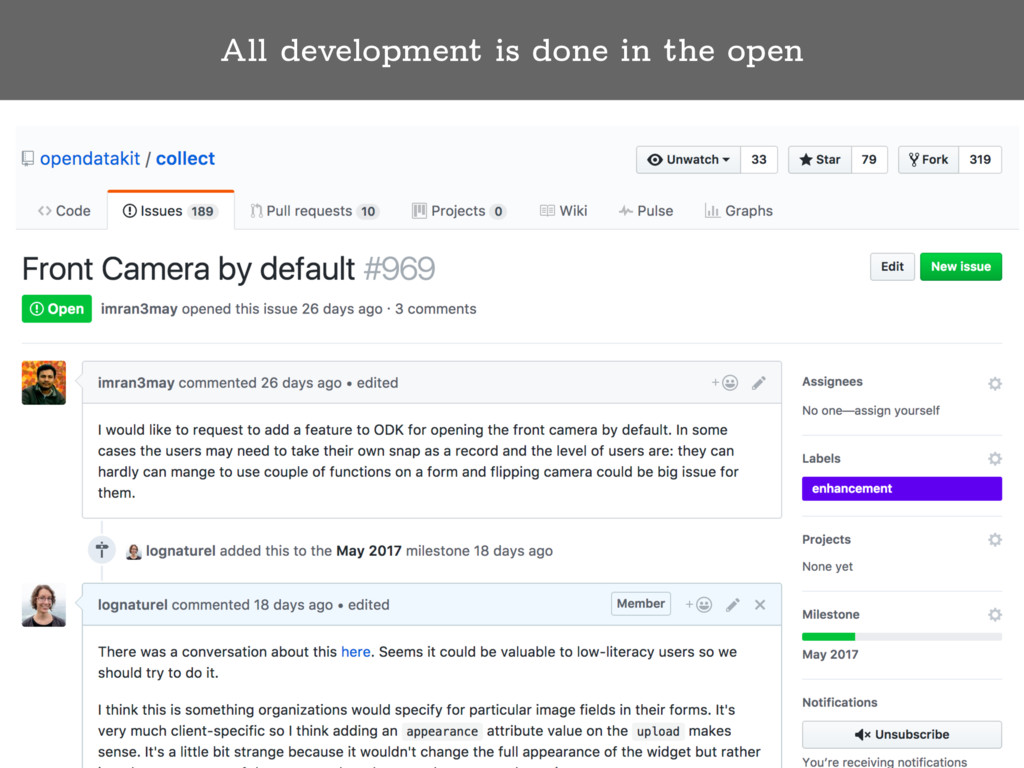This screenshot has height=768, width=1024.
Task: Click the milestone progress bar
Action: [902, 637]
